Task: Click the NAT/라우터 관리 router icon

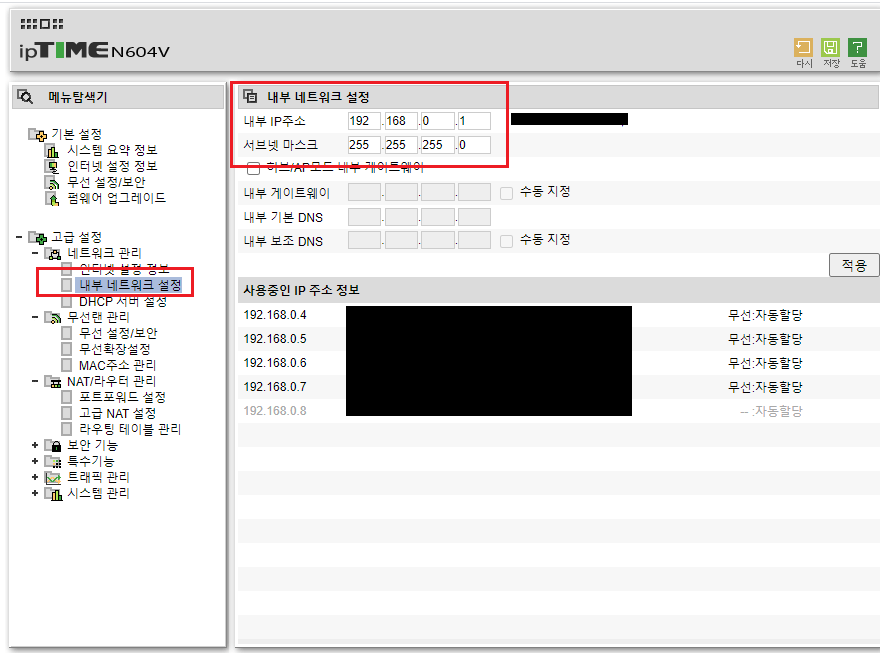Action: tap(53, 382)
